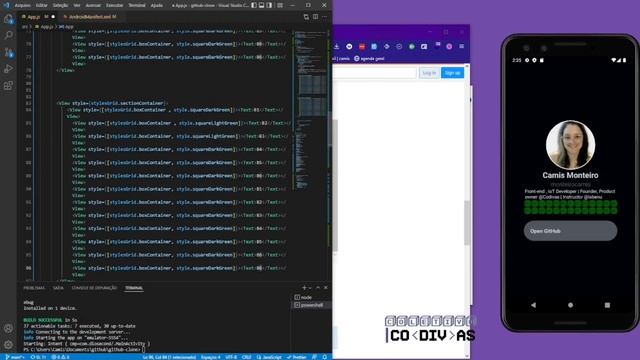
Task: Click the green circle extension icon in browser
Action: click(412, 47)
